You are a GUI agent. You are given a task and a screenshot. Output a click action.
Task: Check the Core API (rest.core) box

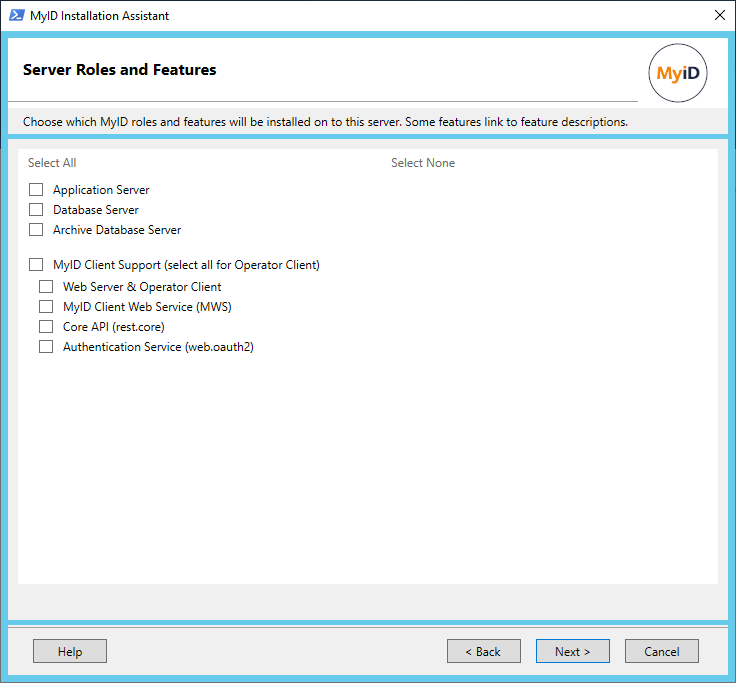[x=46, y=327]
